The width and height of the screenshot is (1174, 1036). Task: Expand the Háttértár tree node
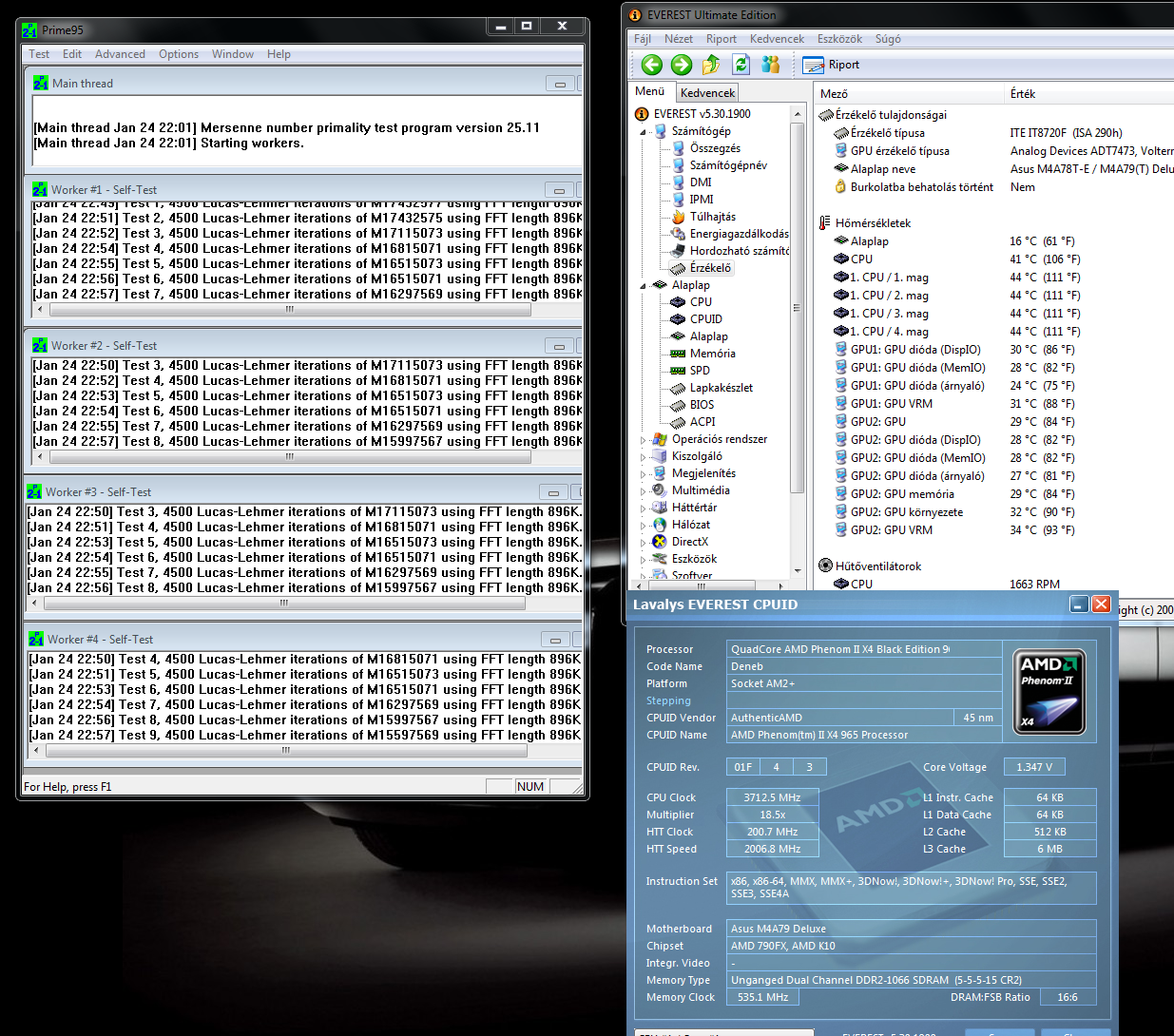(x=644, y=508)
